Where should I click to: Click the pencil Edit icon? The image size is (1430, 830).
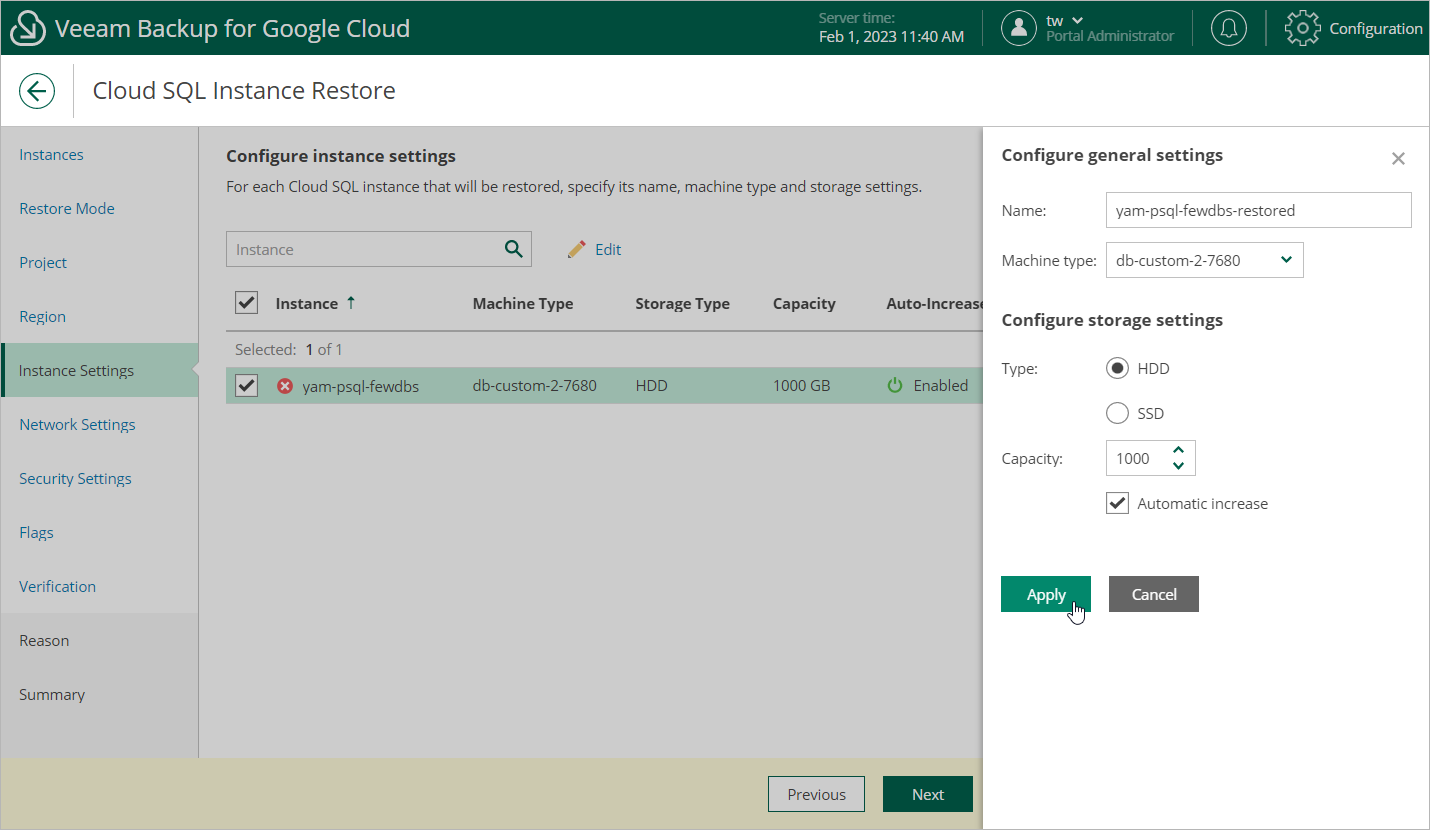pos(576,250)
